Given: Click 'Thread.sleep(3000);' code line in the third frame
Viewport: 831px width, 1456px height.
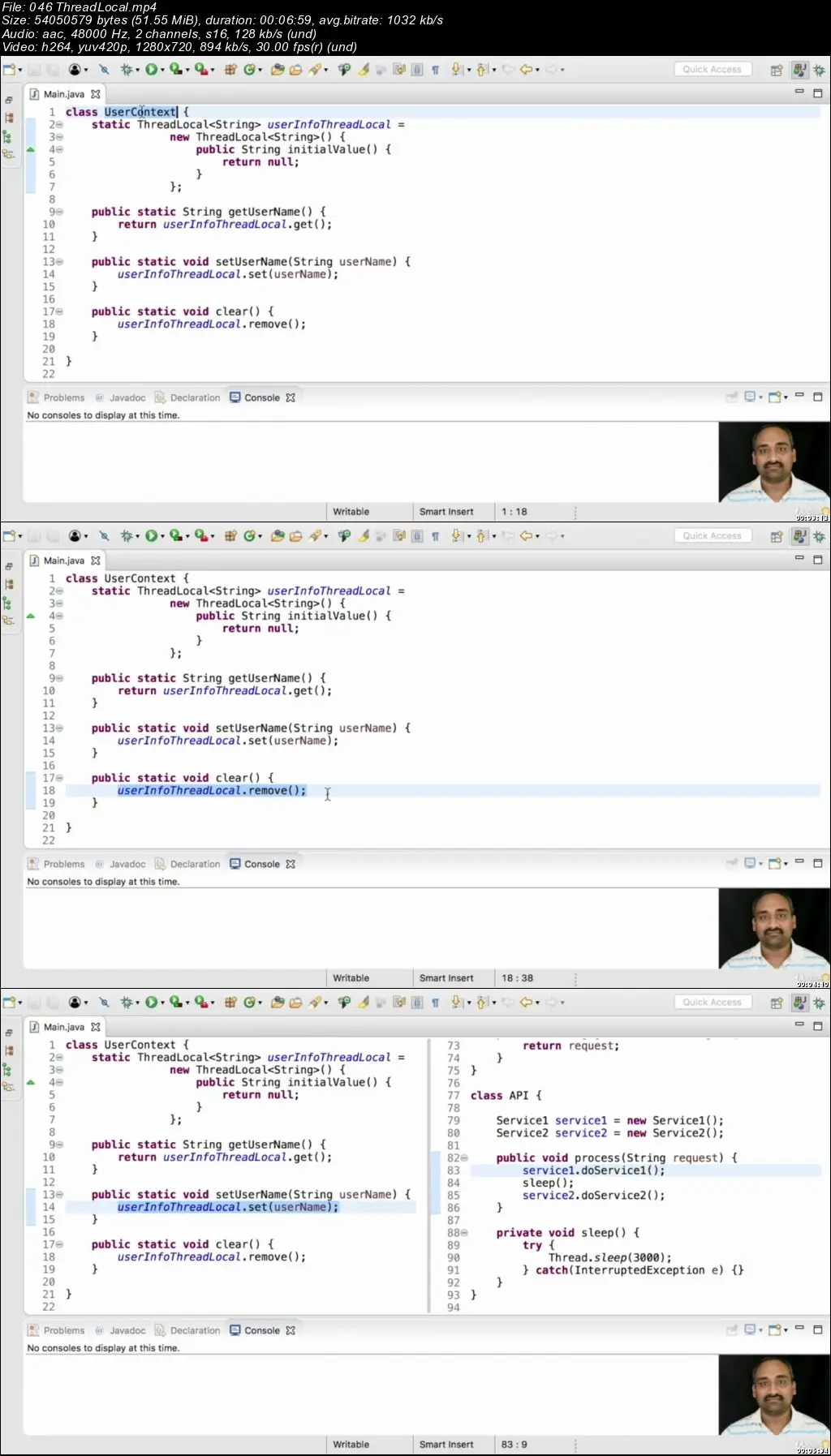Looking at the screenshot, I should point(609,1258).
